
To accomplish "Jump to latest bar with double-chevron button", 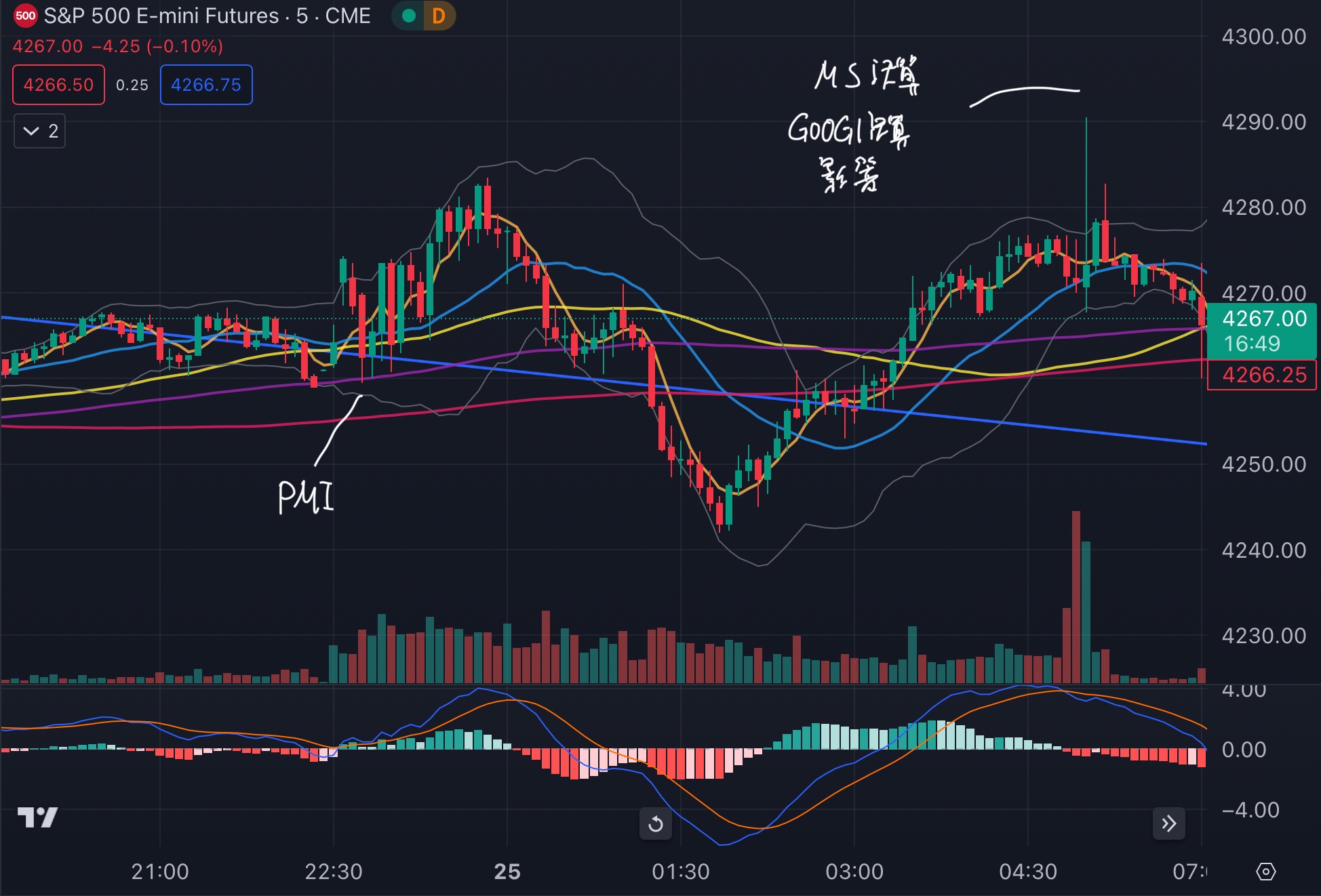I will tap(1168, 823).
